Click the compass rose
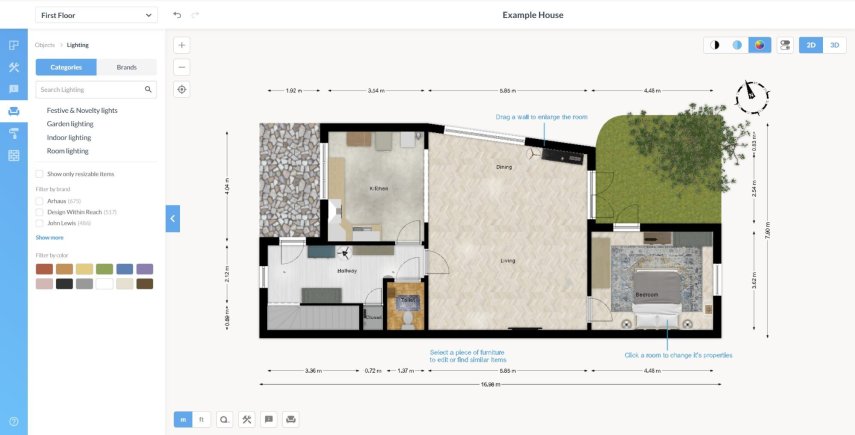This screenshot has height=435, width=855. pos(752,97)
